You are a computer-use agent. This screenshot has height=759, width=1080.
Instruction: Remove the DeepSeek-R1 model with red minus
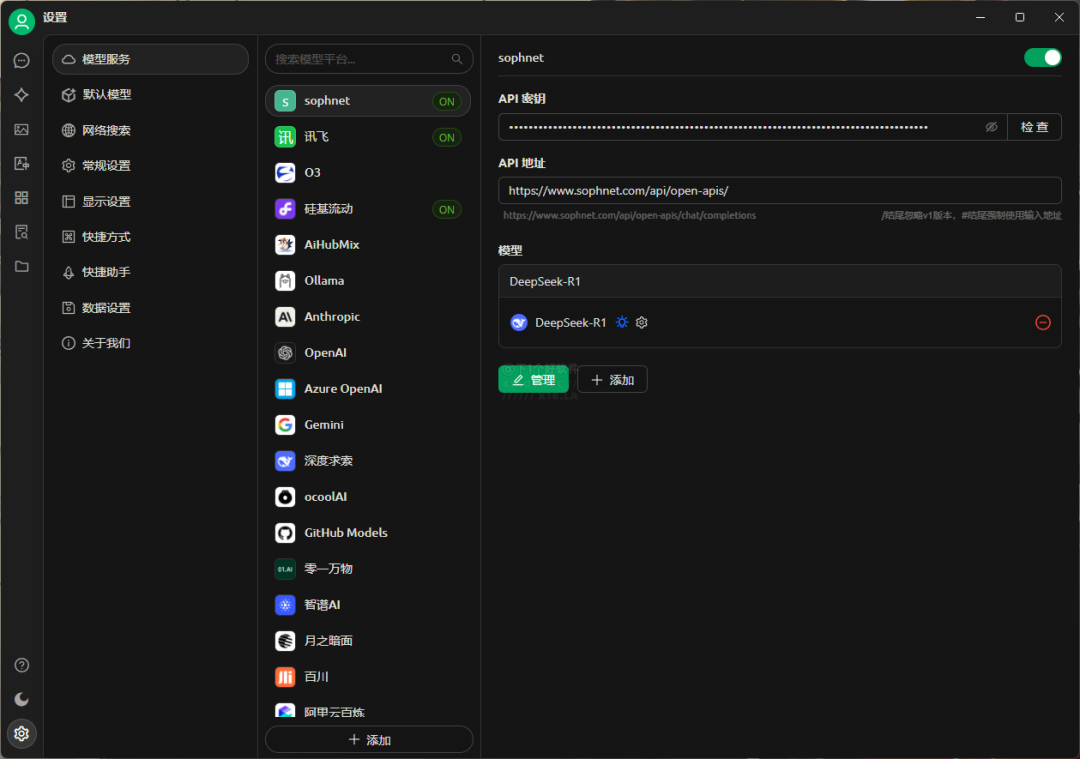click(x=1043, y=322)
